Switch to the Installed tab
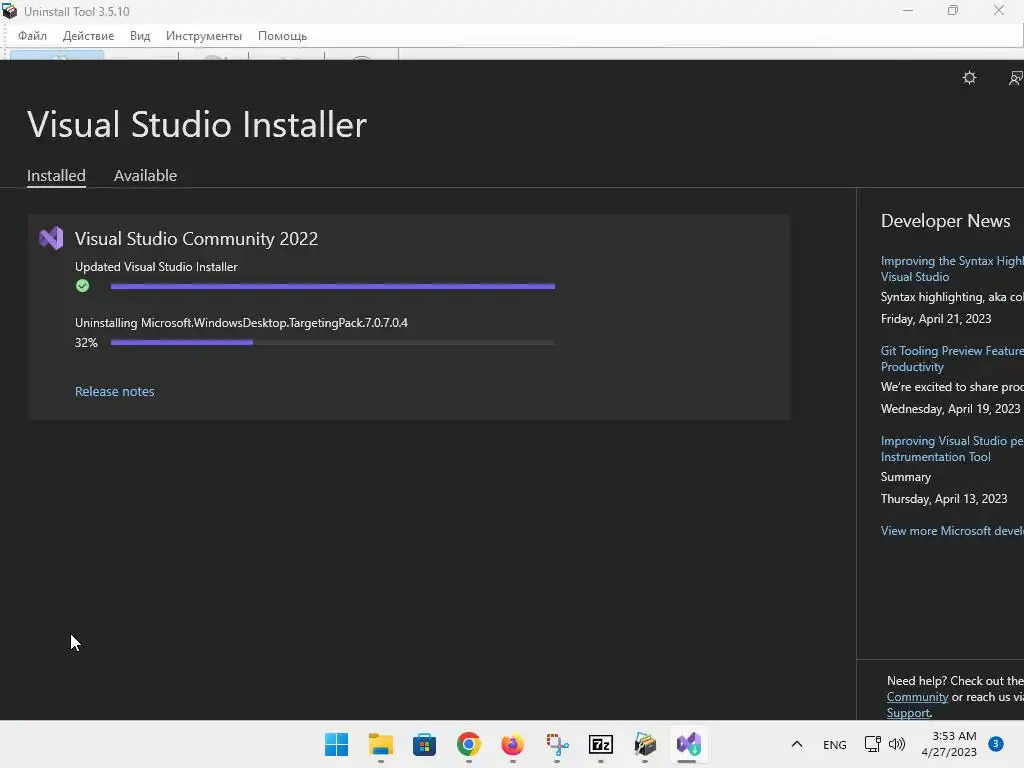The image size is (1024, 768). click(x=56, y=176)
